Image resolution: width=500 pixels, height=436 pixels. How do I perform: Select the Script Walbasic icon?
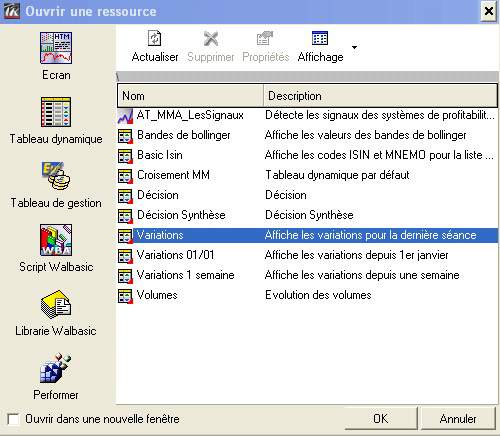pyautogui.click(x=56, y=240)
